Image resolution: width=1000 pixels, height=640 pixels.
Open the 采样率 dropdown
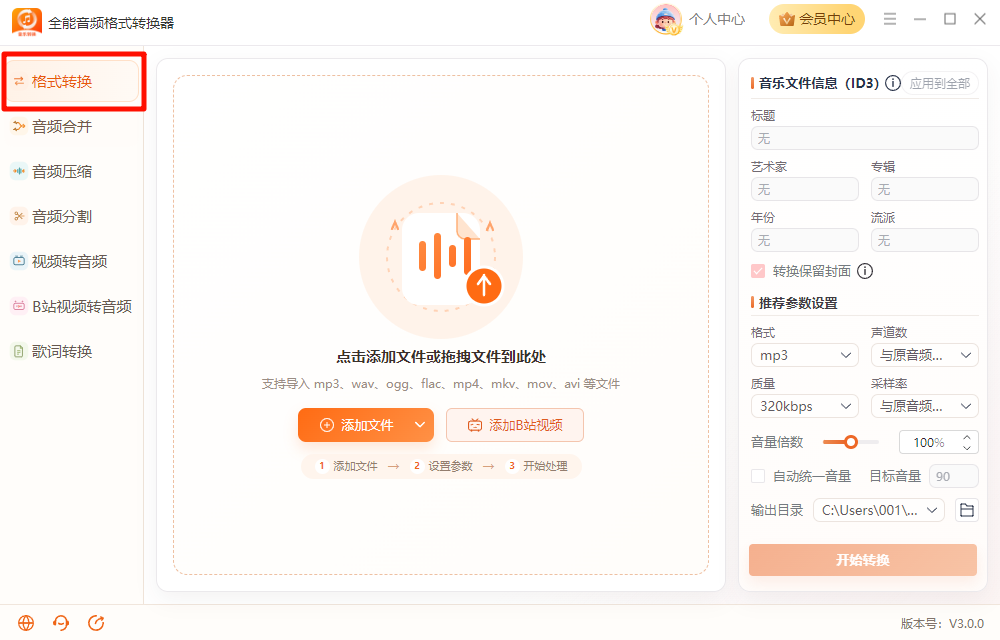[x=925, y=406]
